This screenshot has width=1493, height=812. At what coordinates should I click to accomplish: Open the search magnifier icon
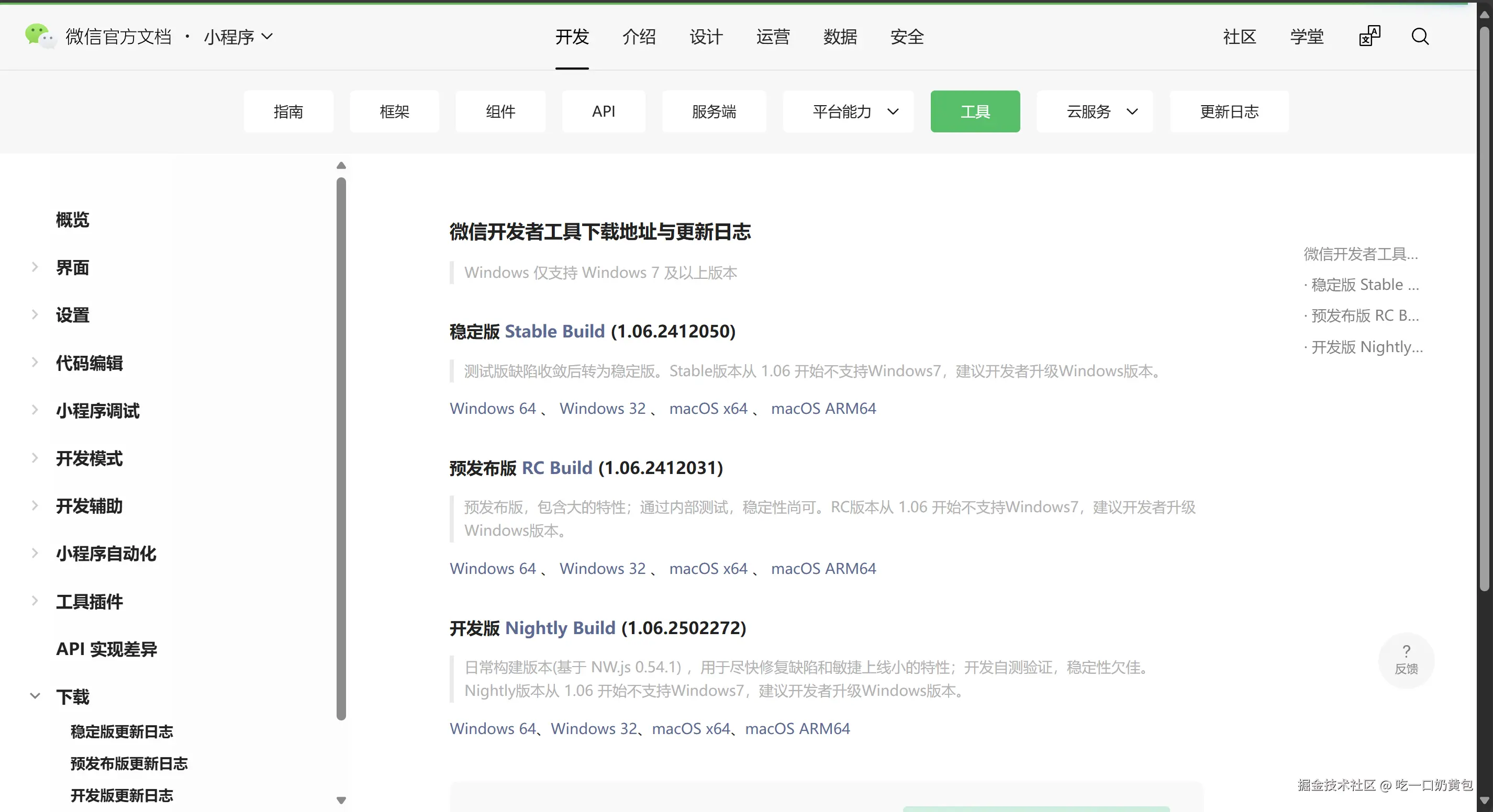point(1419,37)
